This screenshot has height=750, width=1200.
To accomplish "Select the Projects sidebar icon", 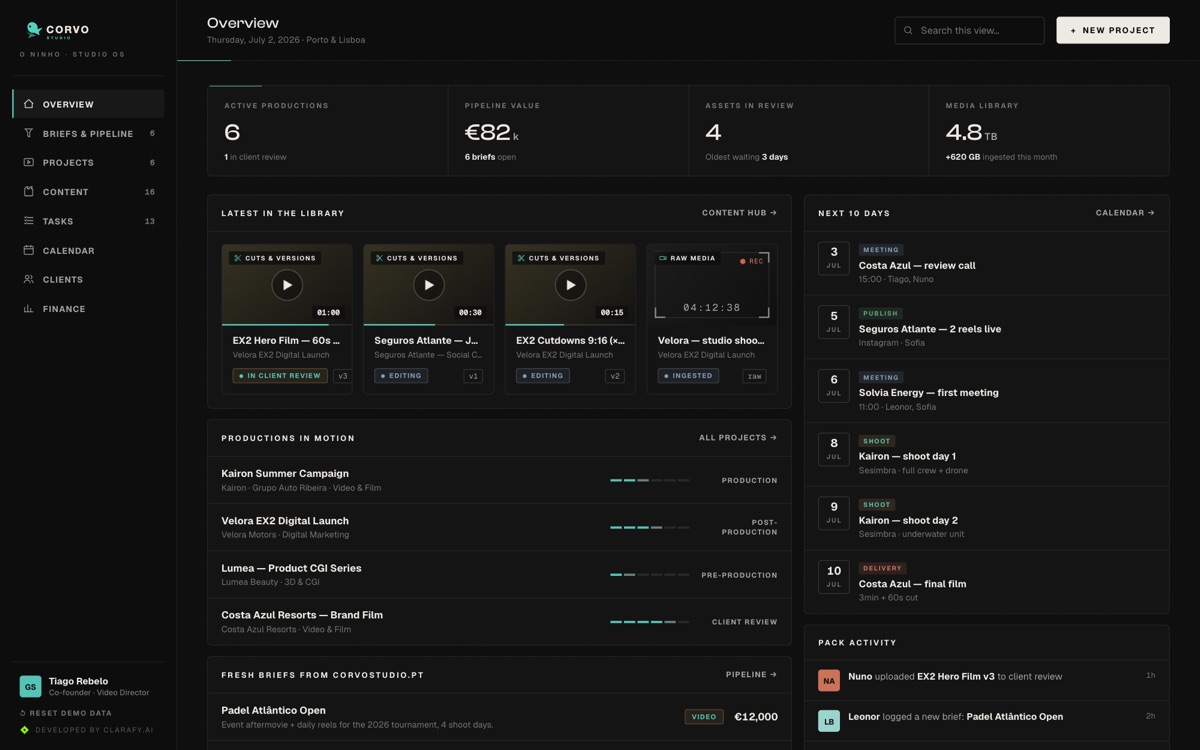I will click(28, 162).
